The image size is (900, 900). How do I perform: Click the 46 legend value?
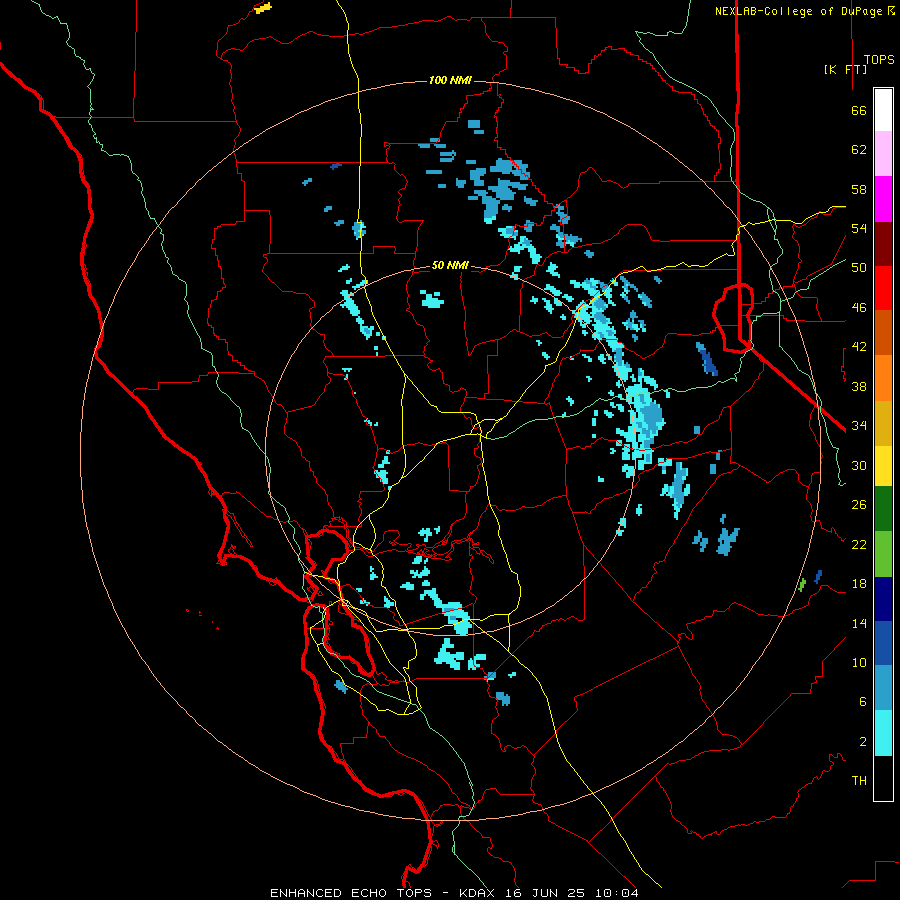859,308
